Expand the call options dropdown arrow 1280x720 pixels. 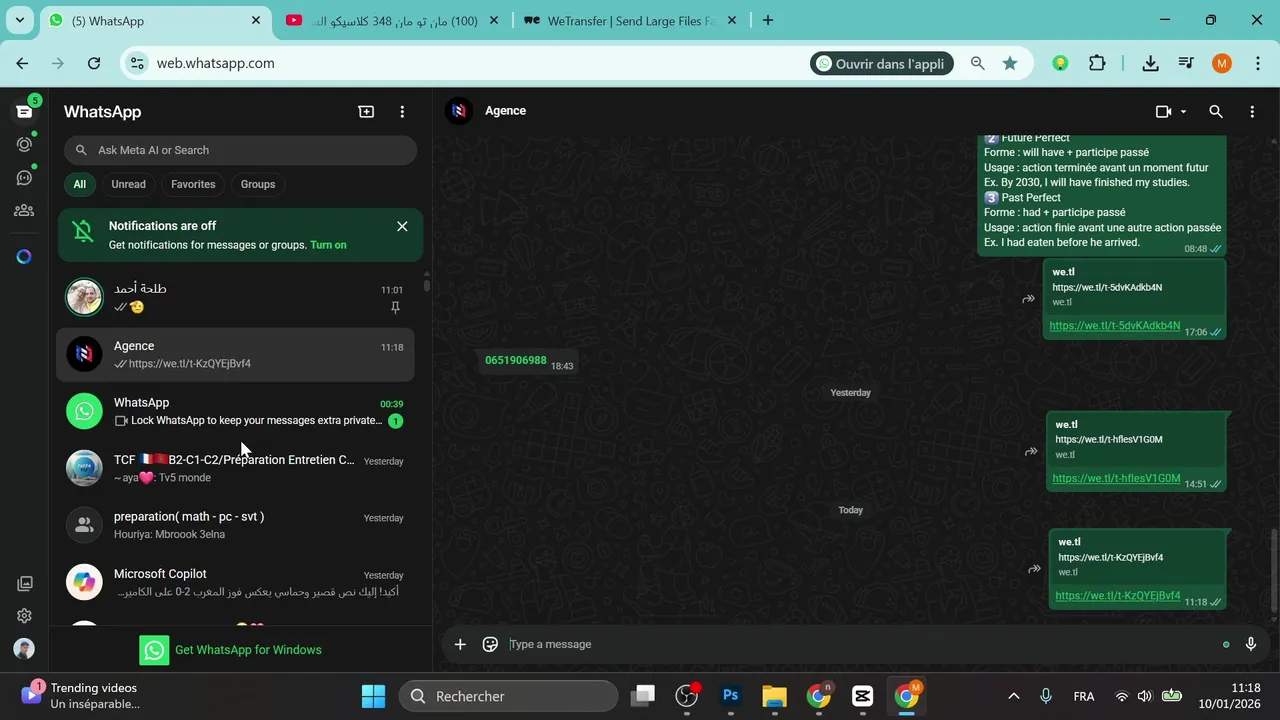point(1183,112)
